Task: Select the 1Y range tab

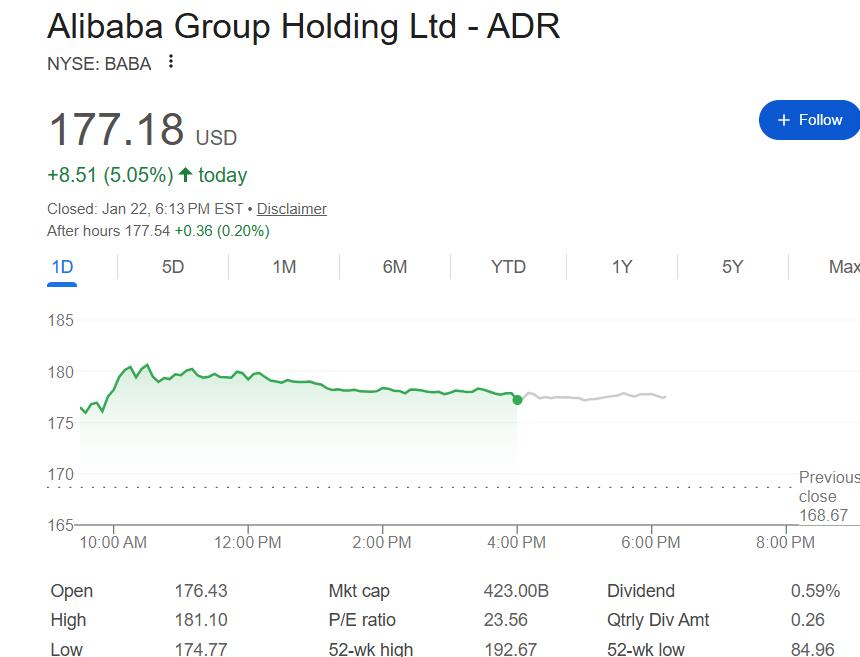Action: [x=622, y=267]
